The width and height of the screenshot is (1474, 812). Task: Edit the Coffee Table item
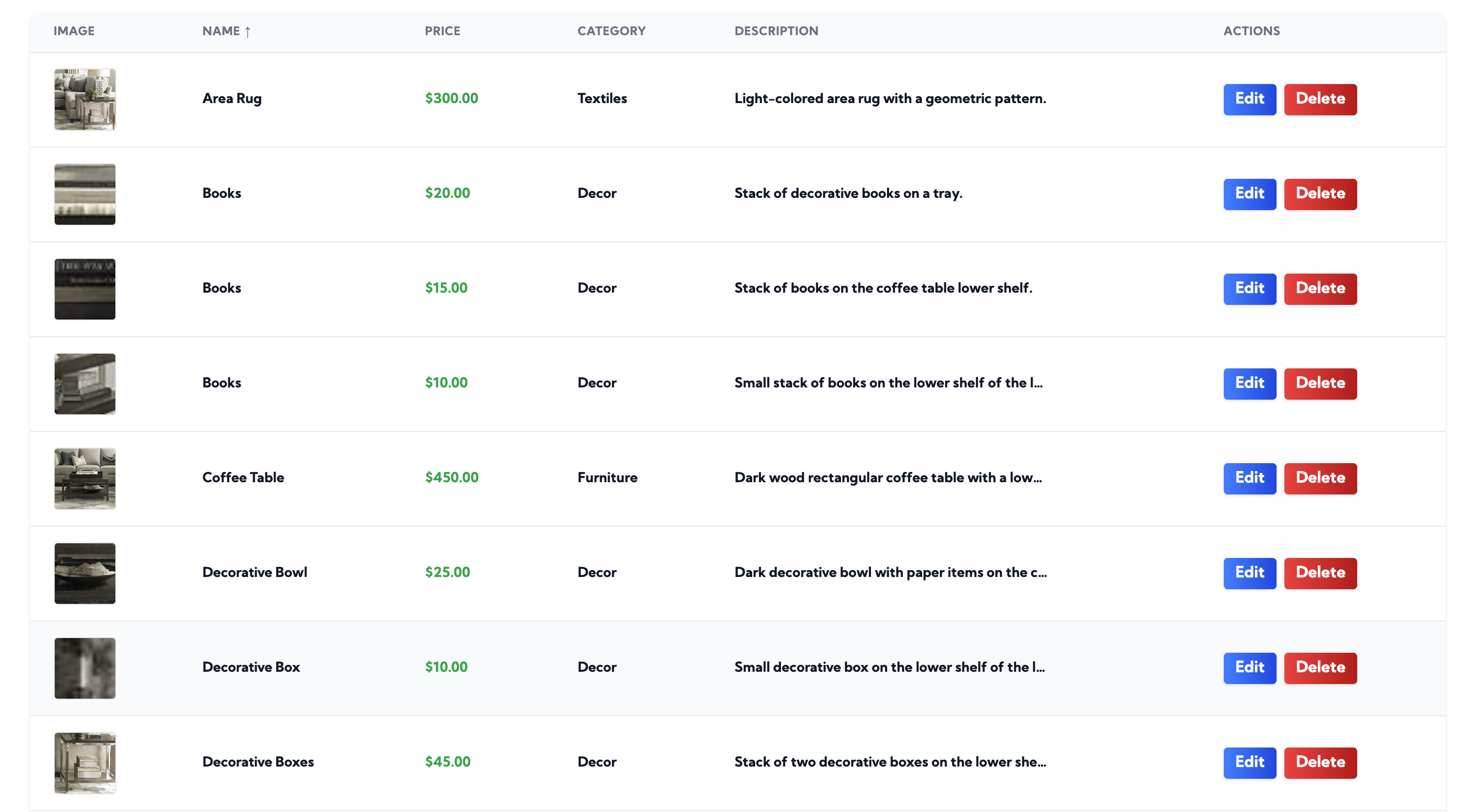point(1249,478)
